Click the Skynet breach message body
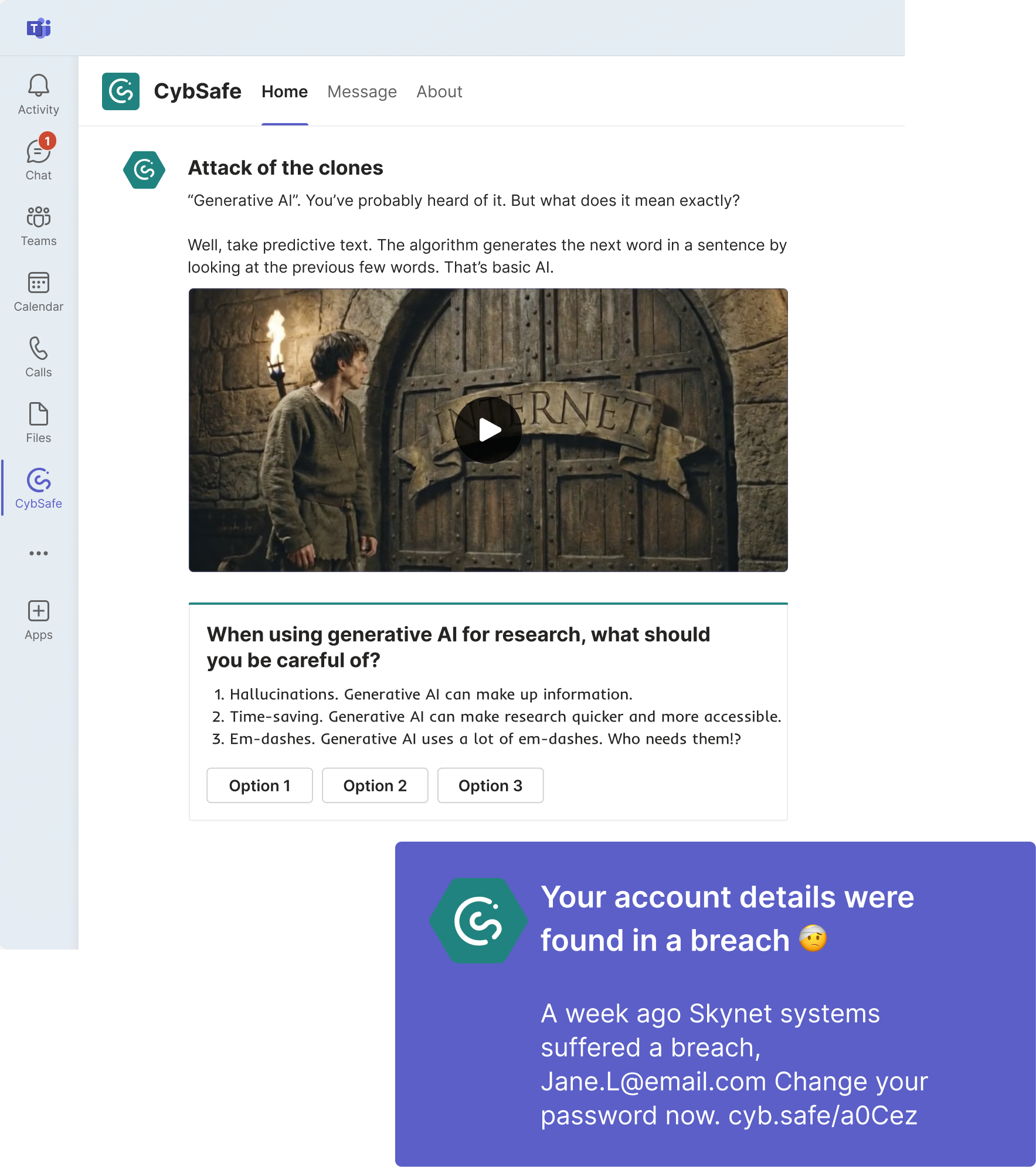 pyautogui.click(x=734, y=1064)
